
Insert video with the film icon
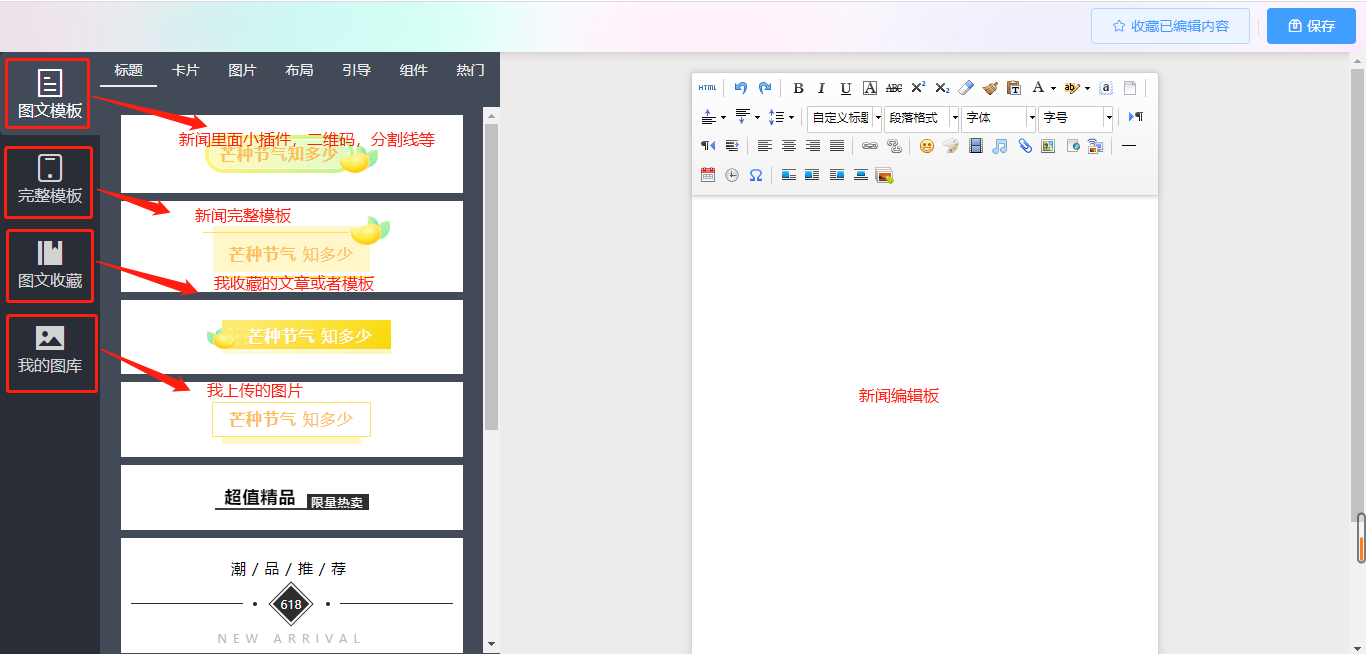[976, 146]
